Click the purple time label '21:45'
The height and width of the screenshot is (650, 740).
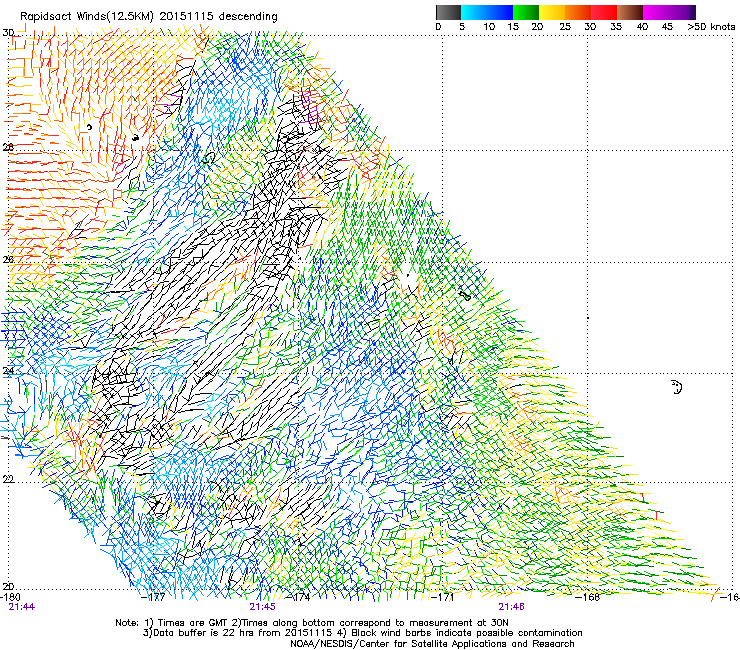point(263,607)
